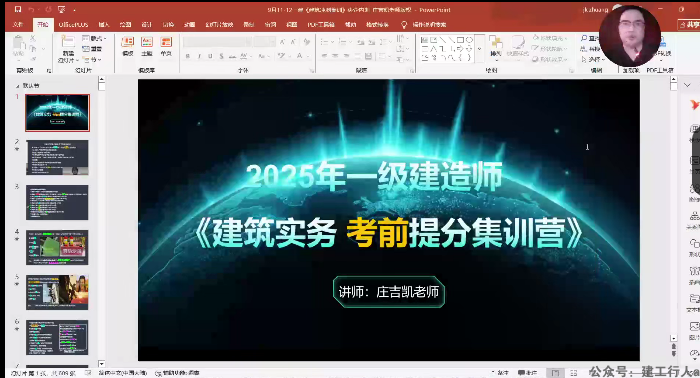Toggle the numbered list button

(x=342, y=42)
